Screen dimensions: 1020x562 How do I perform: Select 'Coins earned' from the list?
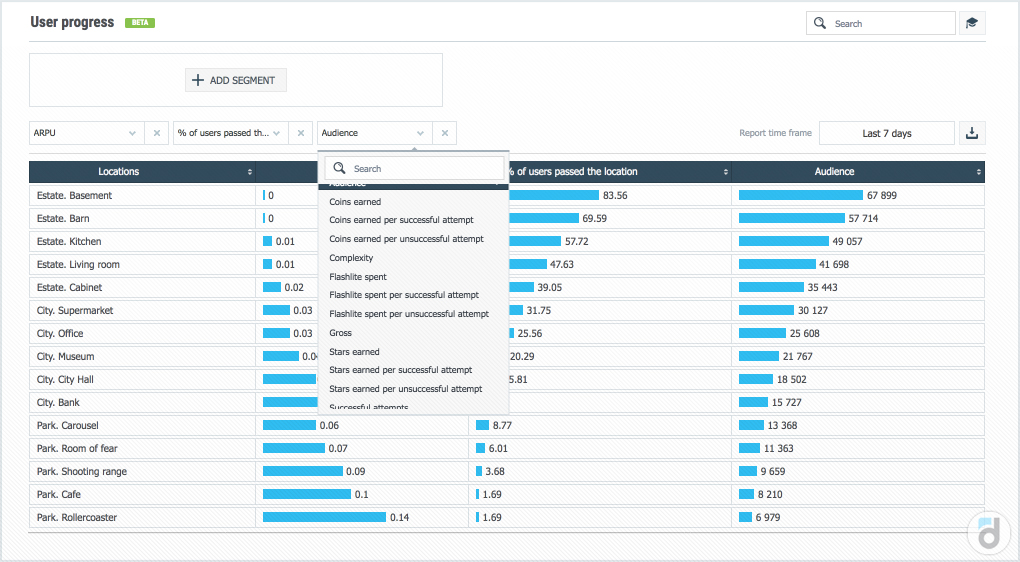pyautogui.click(x=355, y=202)
